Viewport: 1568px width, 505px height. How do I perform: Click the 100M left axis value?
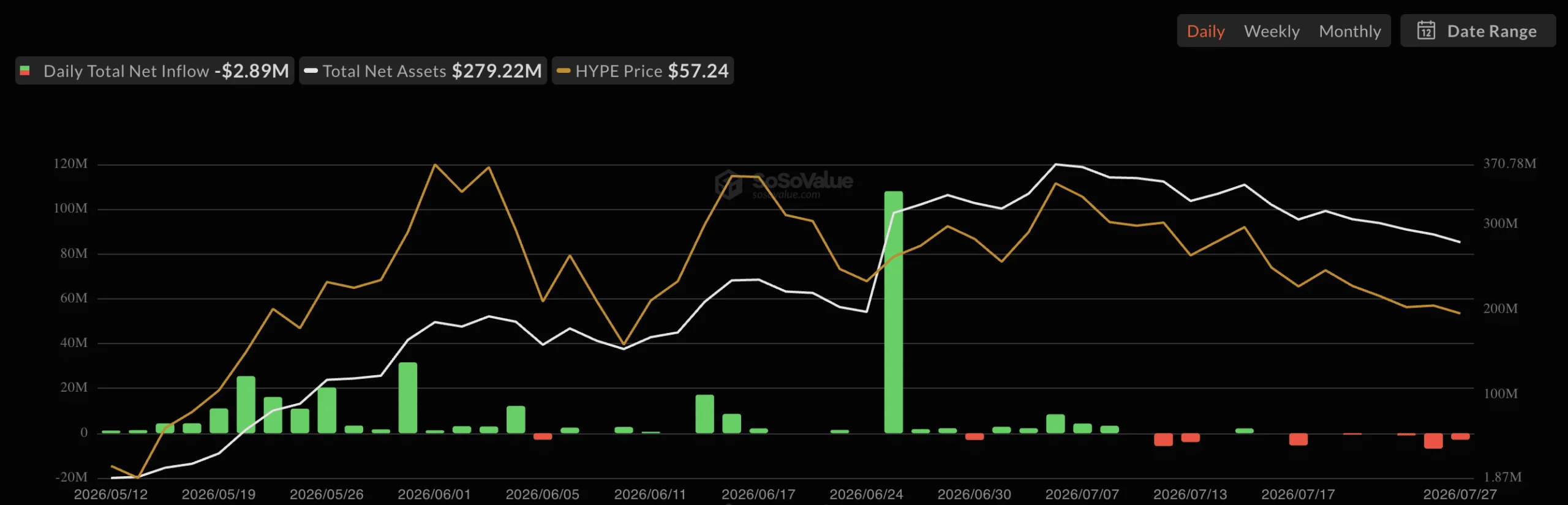coord(70,208)
